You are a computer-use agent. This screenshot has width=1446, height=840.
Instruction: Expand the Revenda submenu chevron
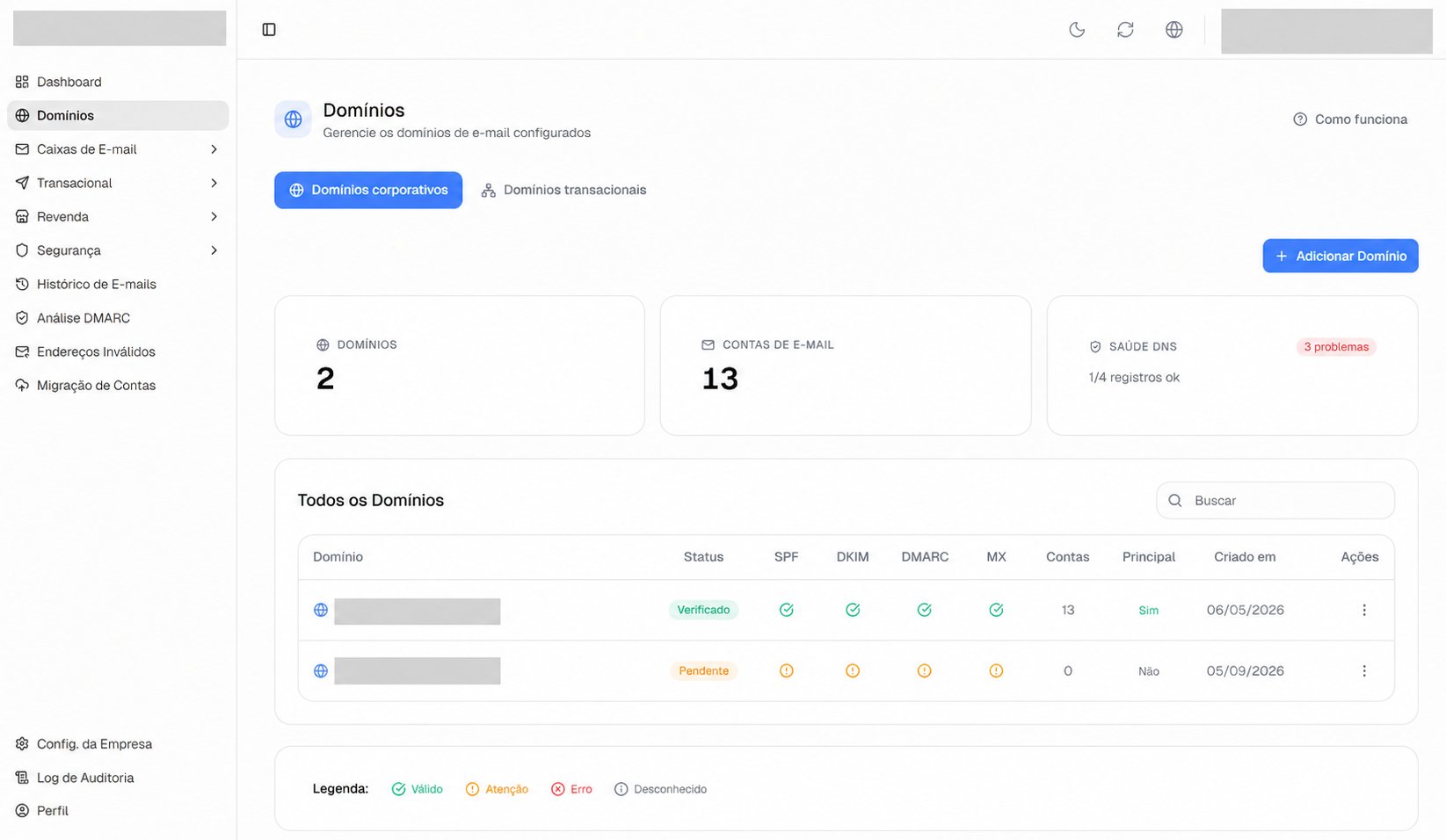pyautogui.click(x=214, y=217)
